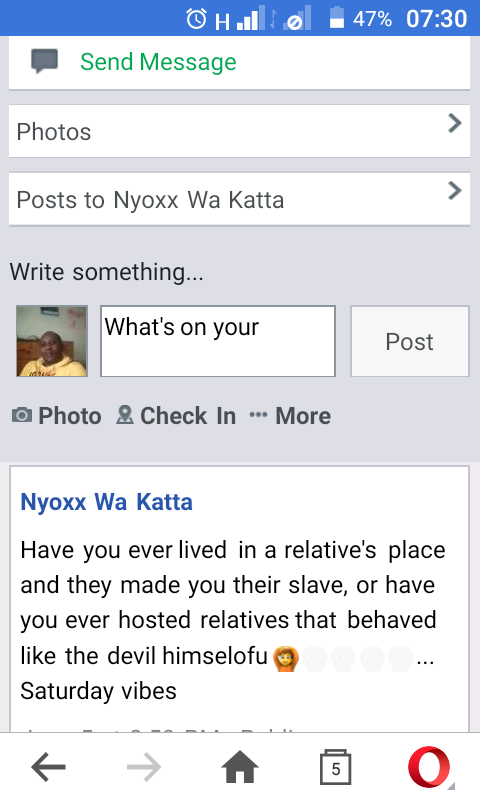This screenshot has height=800, width=480.
Task: Tap the browser home icon
Action: (x=240, y=766)
